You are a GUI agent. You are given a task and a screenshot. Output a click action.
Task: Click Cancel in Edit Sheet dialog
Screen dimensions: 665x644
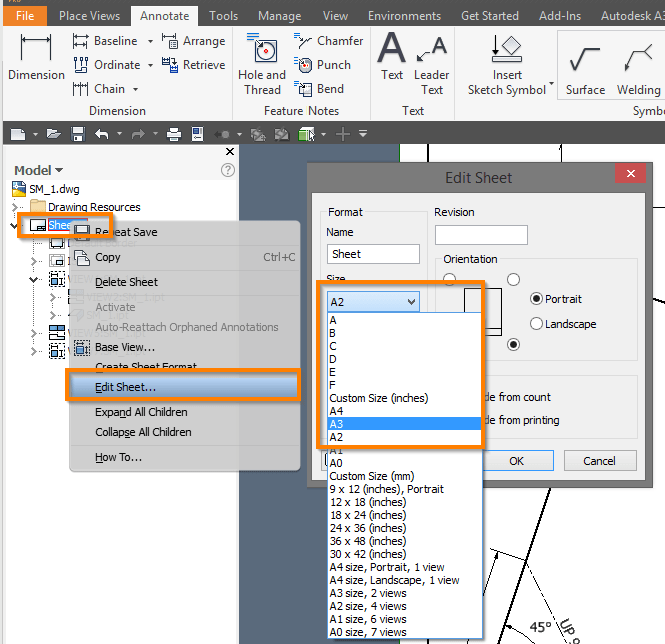[x=599, y=461]
